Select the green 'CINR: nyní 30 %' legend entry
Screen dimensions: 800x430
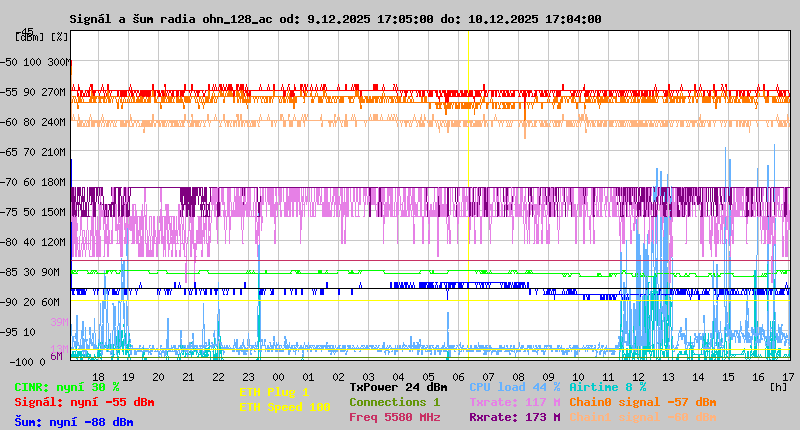67,388
